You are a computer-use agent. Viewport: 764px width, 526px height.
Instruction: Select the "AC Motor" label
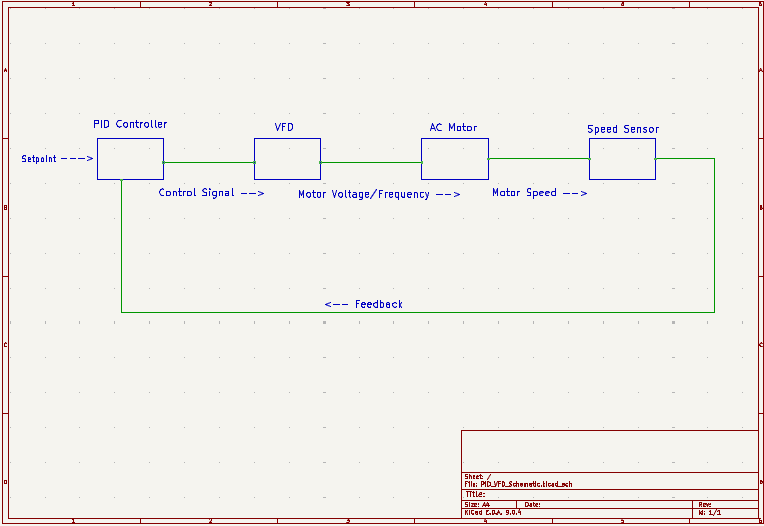point(453,128)
